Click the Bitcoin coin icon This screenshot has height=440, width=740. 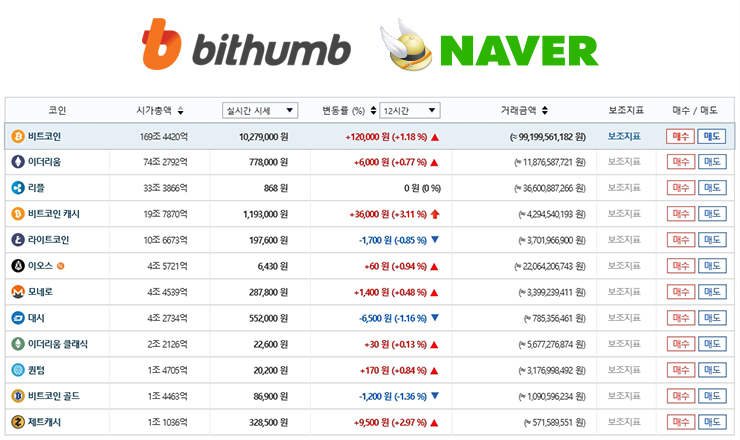(x=18, y=136)
